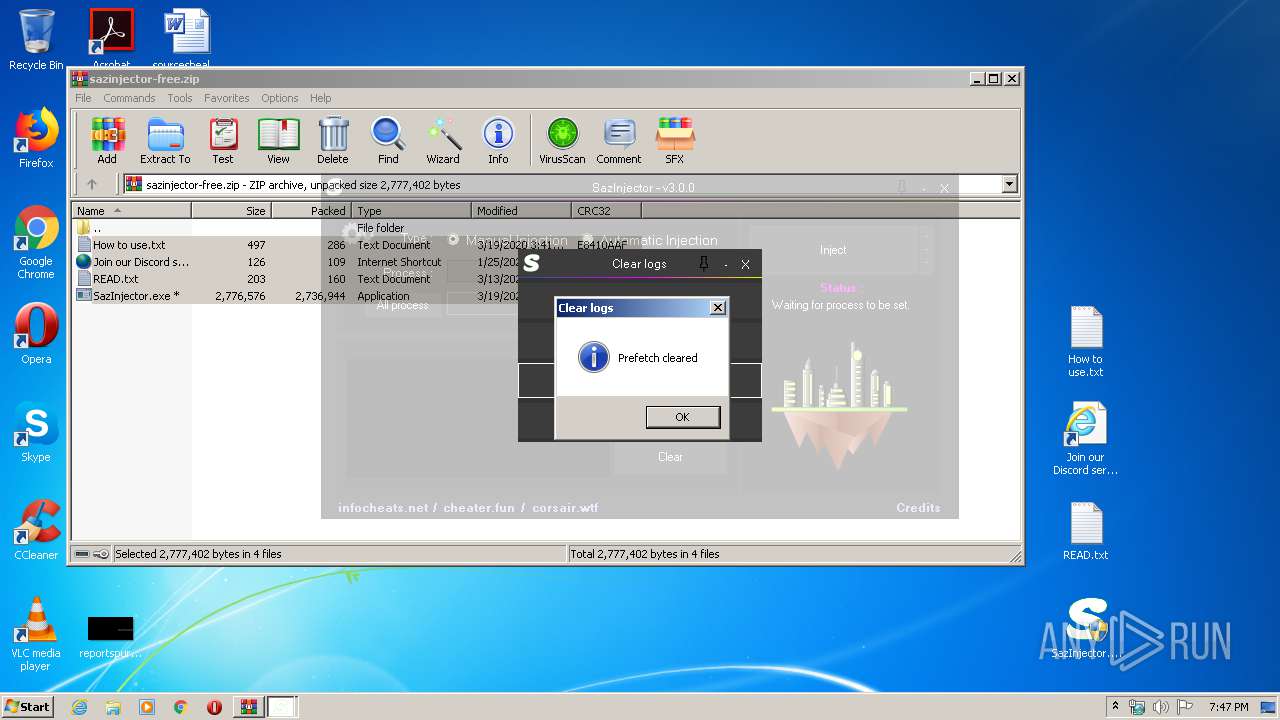The height and width of the screenshot is (720, 1280).
Task: Select the SazInjector.exe archive row
Action: pos(358,296)
